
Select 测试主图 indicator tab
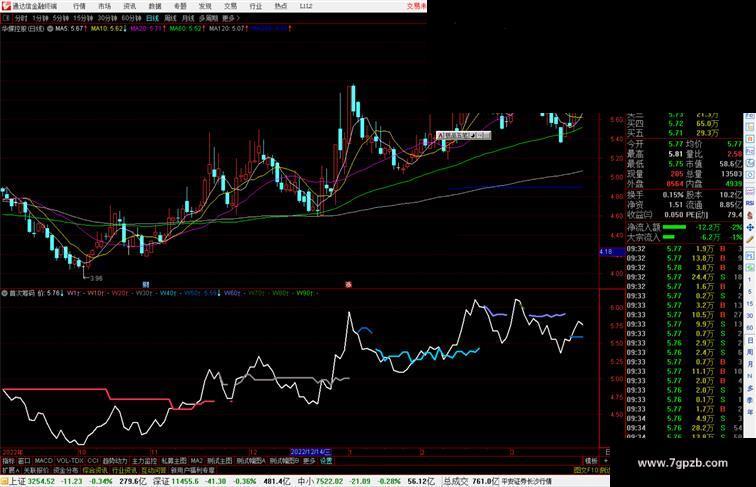tap(219, 461)
